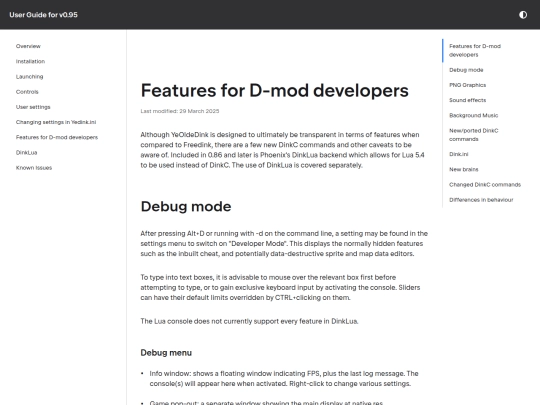Click the paragraph beginning "Although YeOldeDink is designed"
This screenshot has width=540, height=405.
point(282,150)
